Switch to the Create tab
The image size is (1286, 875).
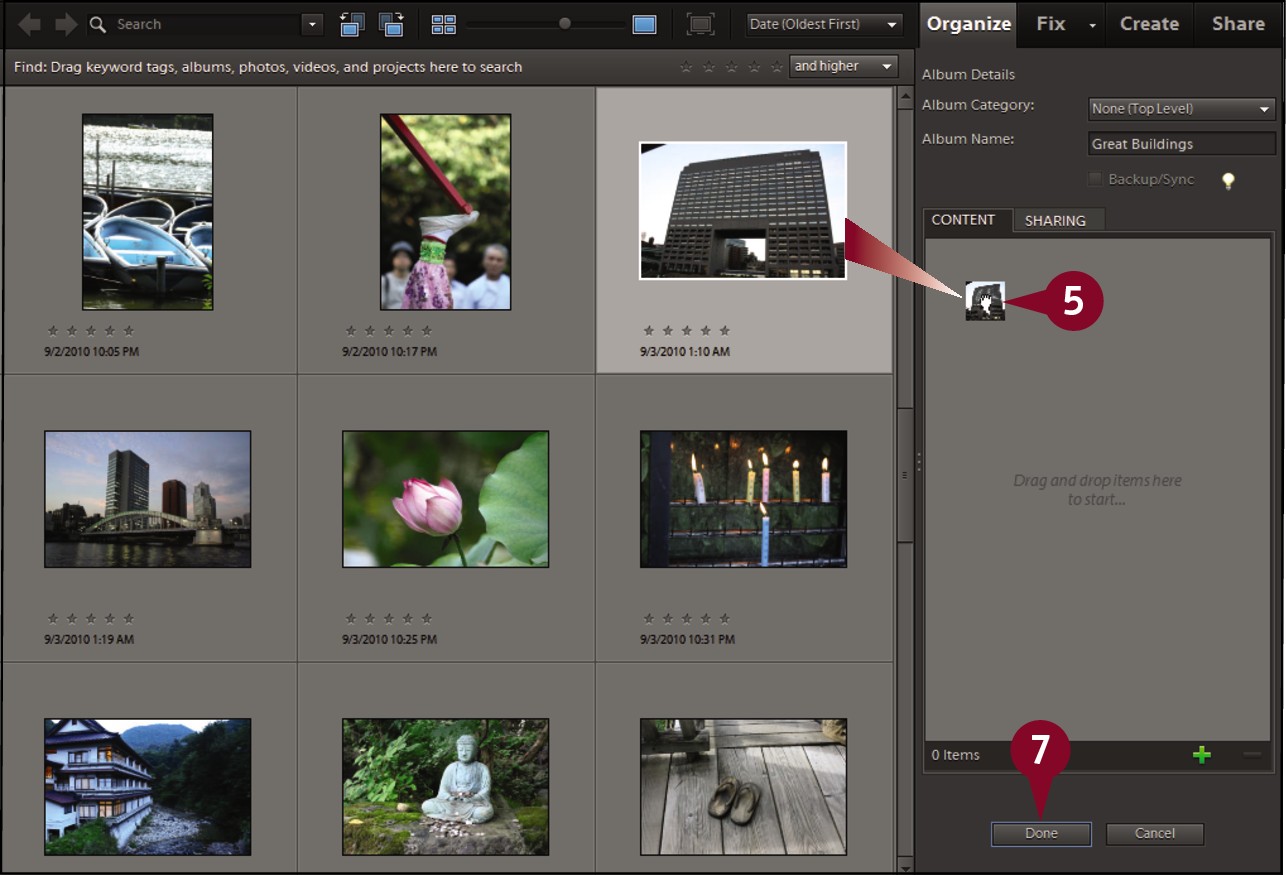[1149, 24]
